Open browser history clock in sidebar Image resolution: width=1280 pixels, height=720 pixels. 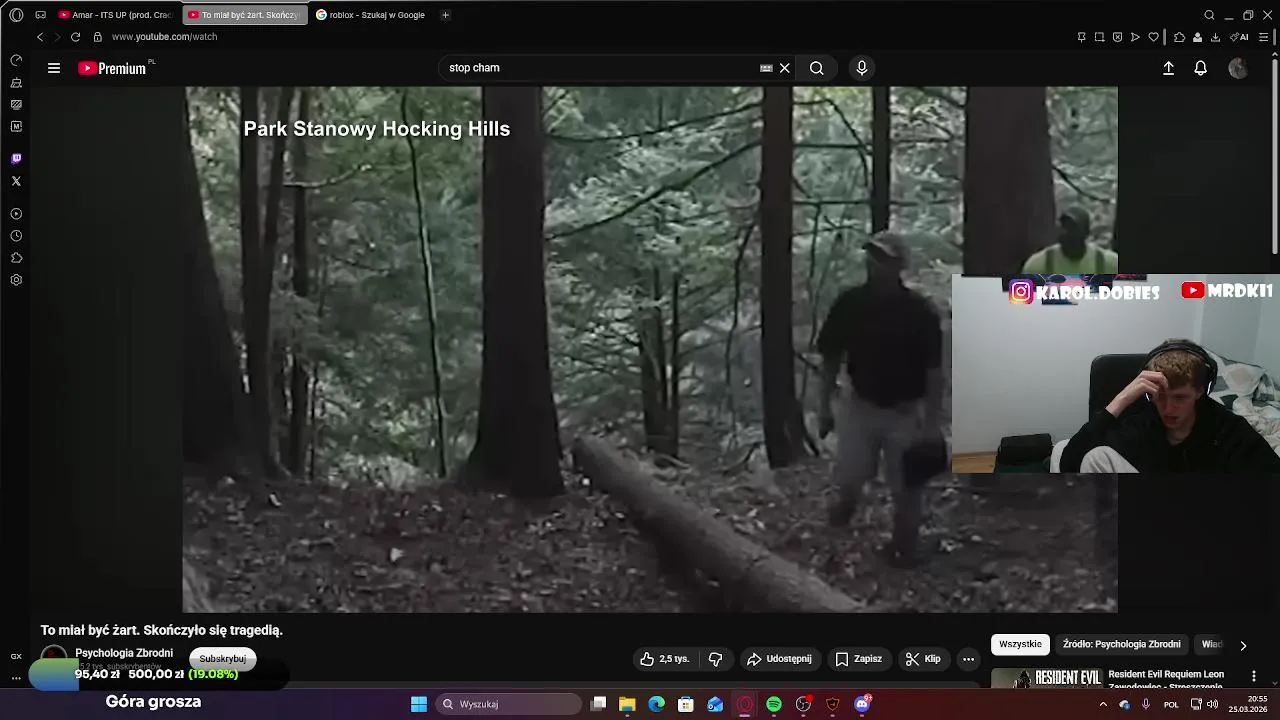pyautogui.click(x=16, y=236)
